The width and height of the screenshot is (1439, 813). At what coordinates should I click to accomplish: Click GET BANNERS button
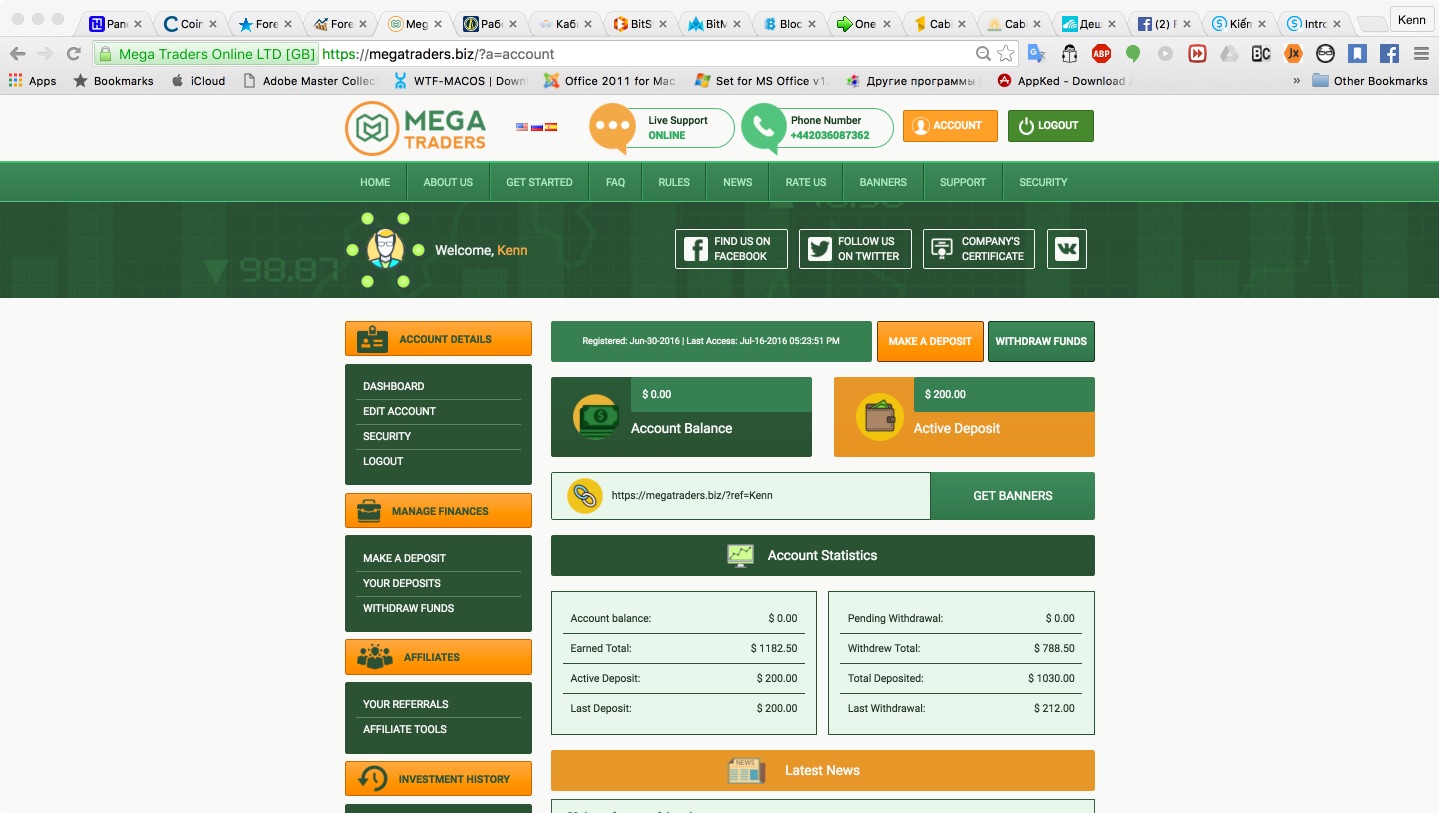(1012, 496)
